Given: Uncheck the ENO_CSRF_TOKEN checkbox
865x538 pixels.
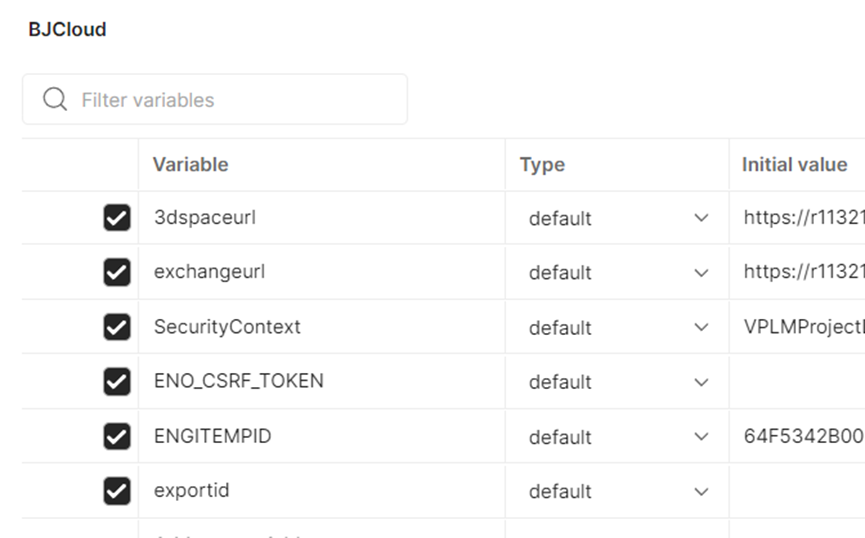Looking at the screenshot, I should 117,381.
